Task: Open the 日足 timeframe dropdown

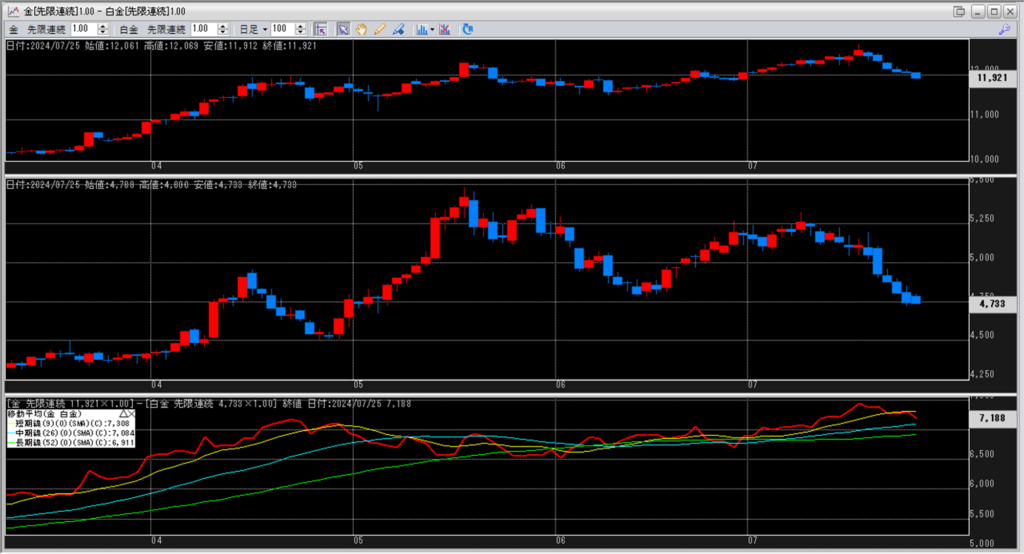Action: [264, 30]
